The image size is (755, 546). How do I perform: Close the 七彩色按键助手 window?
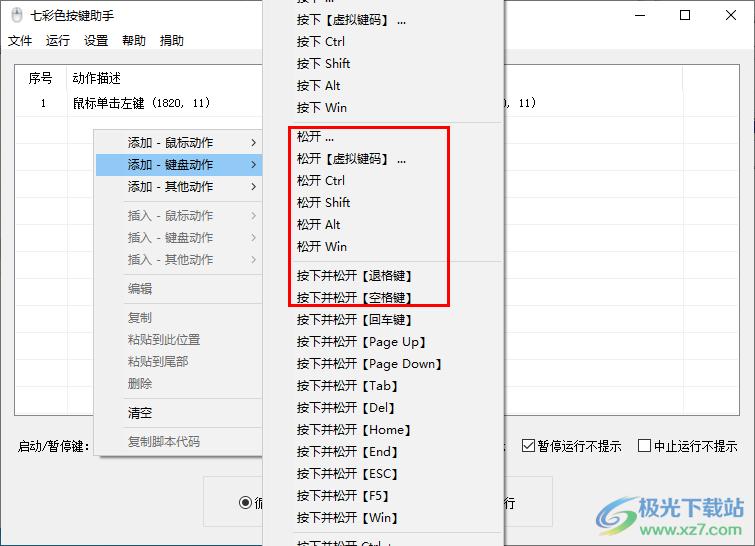tap(730, 15)
